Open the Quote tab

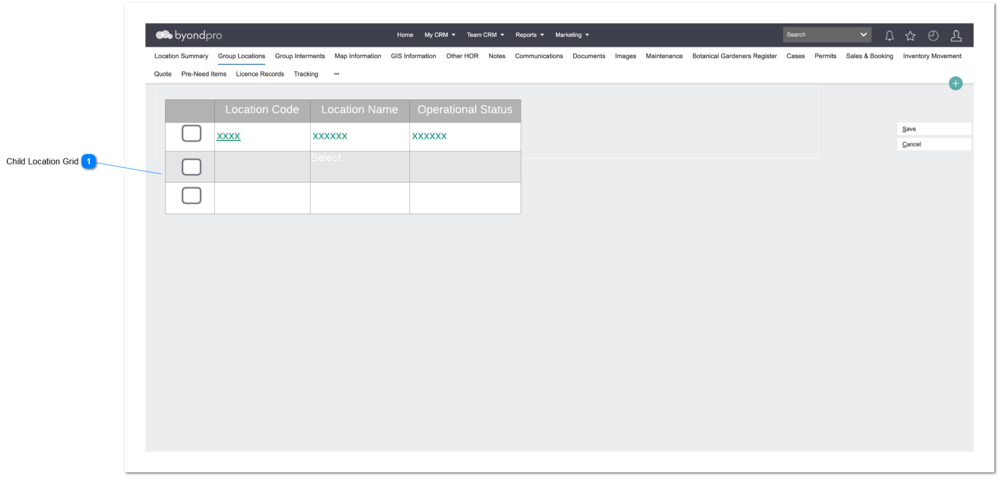pyautogui.click(x=162, y=74)
